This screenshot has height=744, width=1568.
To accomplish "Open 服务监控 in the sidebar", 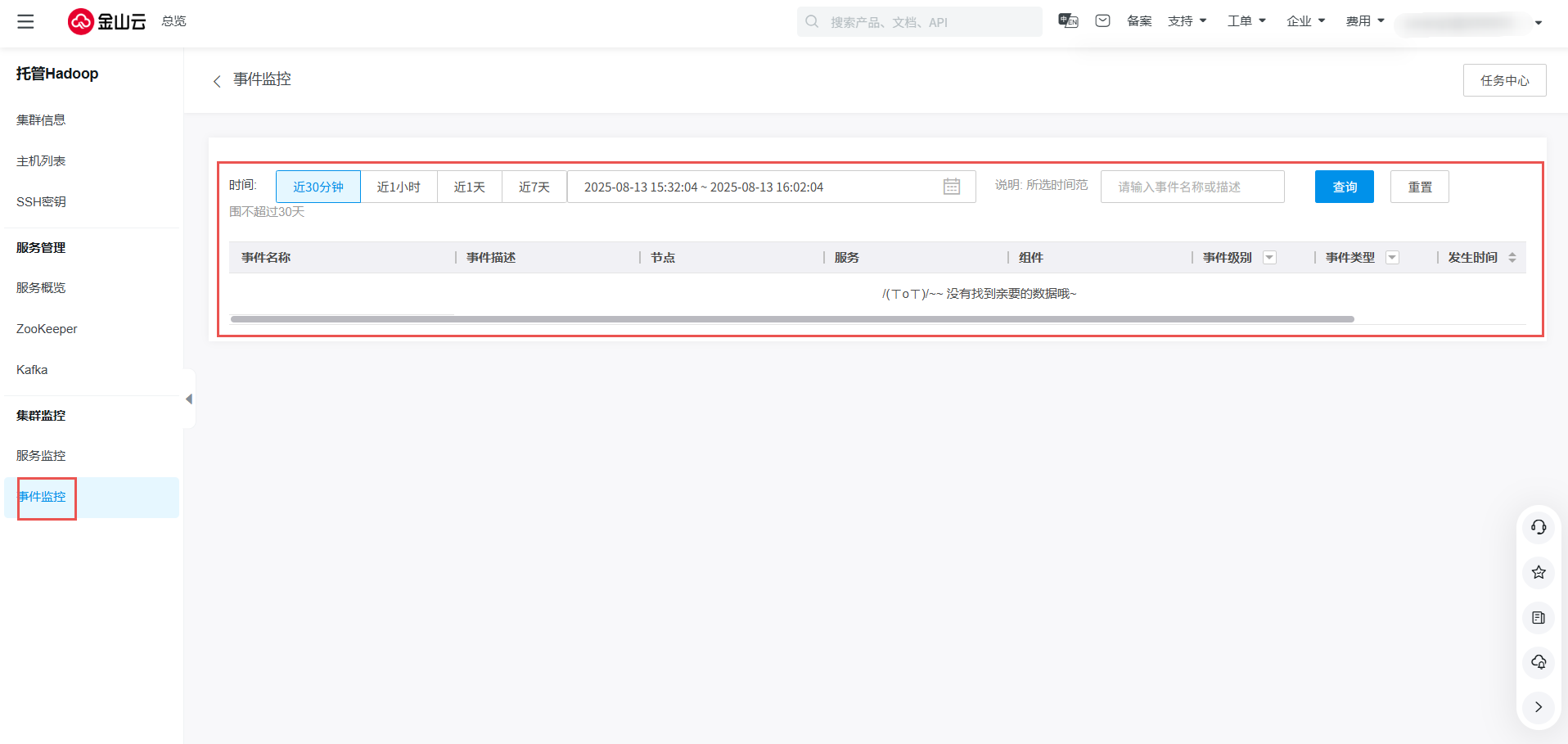I will click(x=41, y=456).
